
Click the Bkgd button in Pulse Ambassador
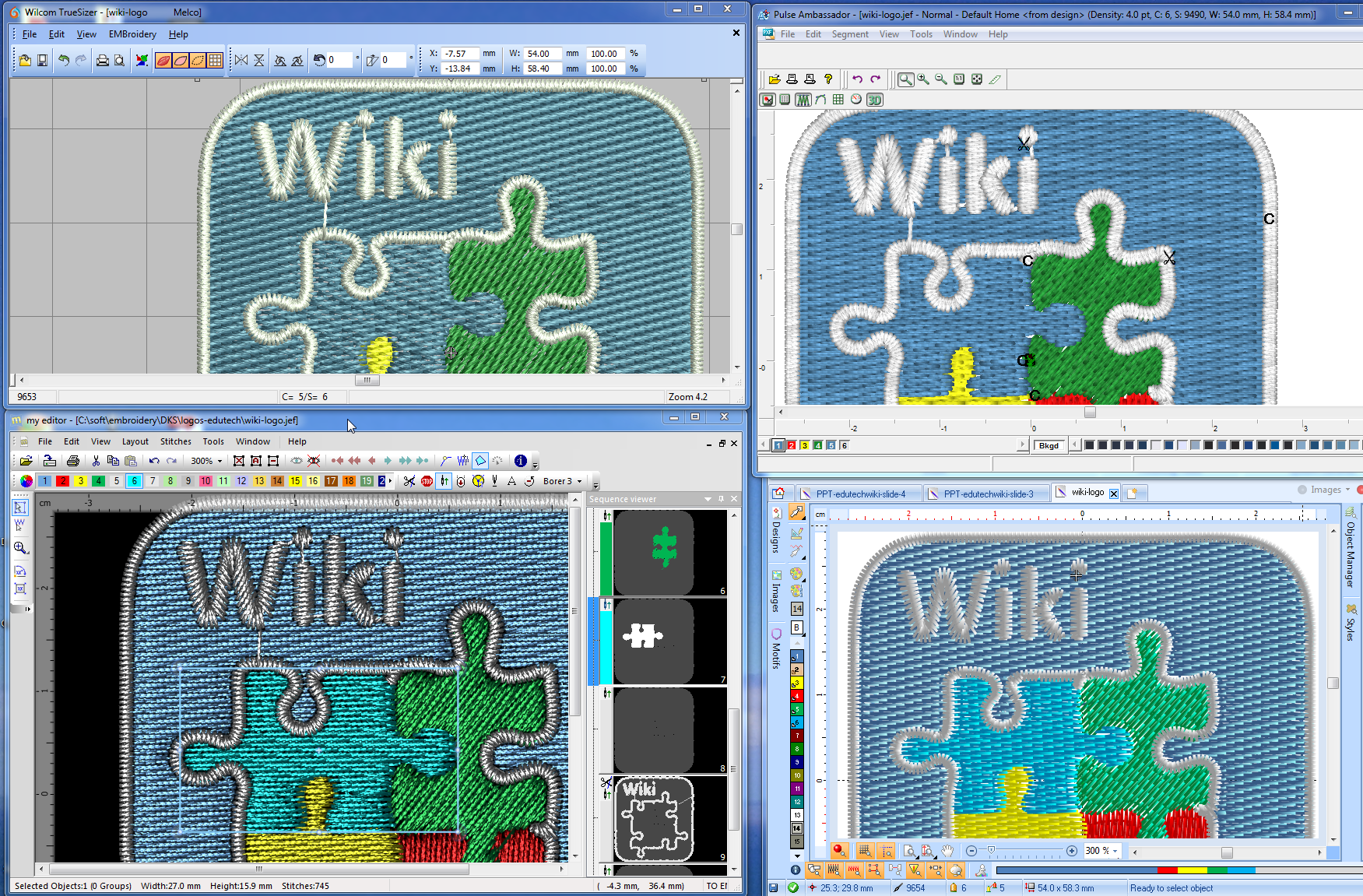1049,445
